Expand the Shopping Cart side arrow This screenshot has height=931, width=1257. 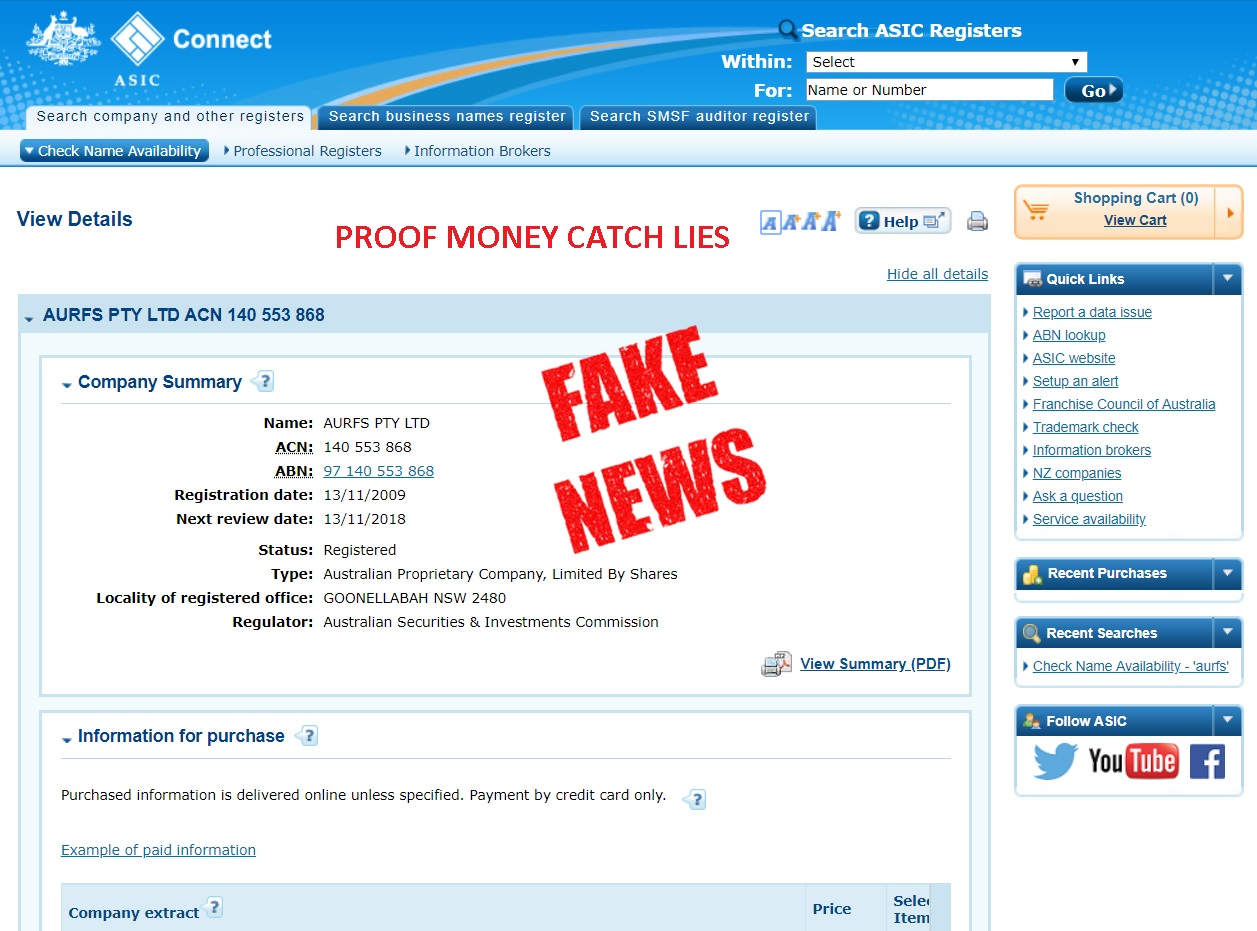(x=1229, y=212)
